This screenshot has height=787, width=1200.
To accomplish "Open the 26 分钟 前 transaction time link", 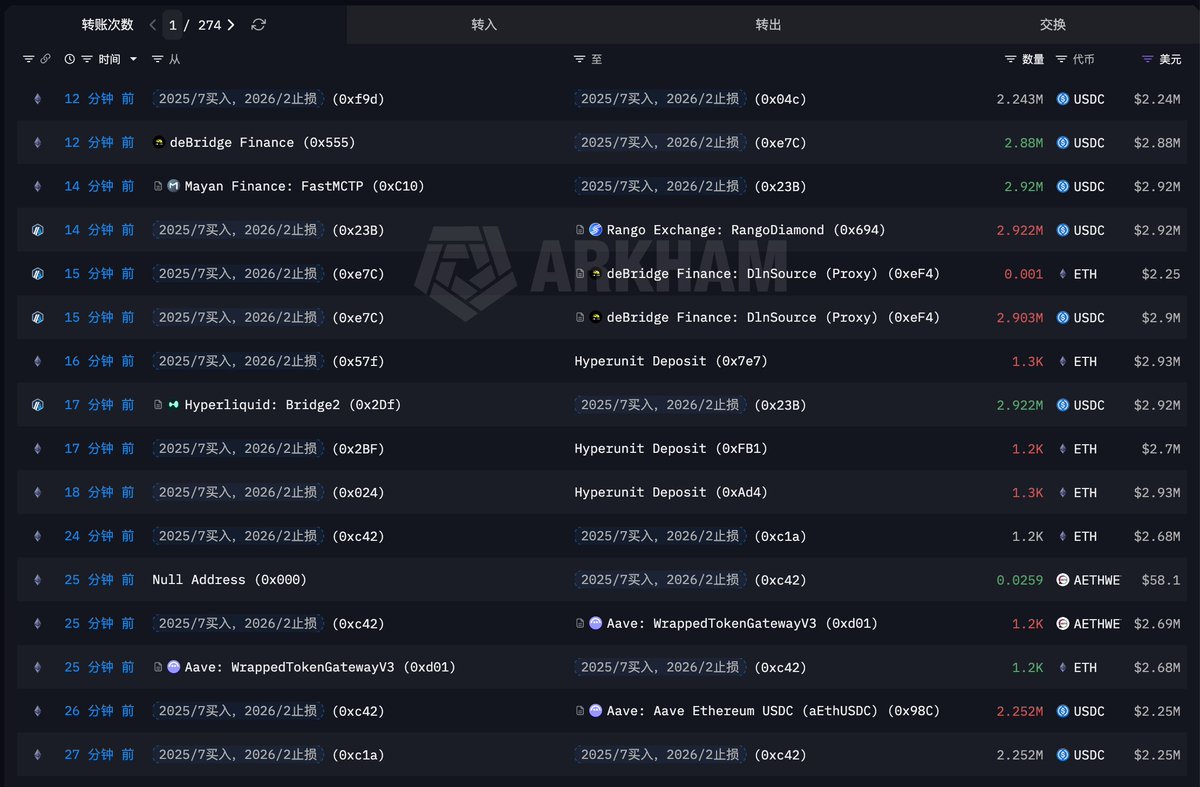I will tap(99, 711).
